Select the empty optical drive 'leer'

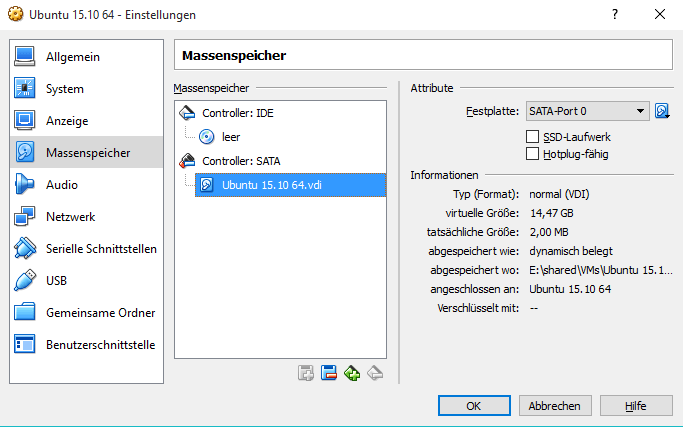coord(230,137)
